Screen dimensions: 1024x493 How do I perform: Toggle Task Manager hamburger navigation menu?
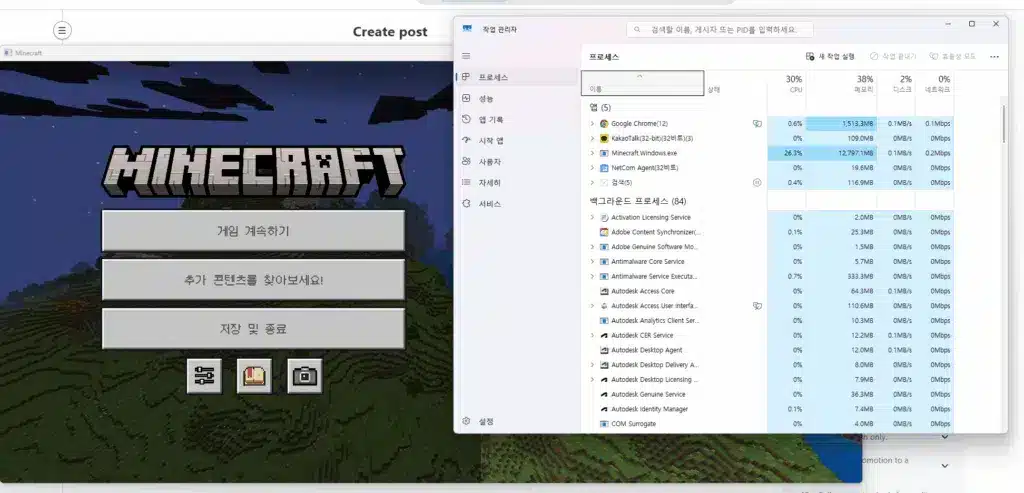[466, 56]
